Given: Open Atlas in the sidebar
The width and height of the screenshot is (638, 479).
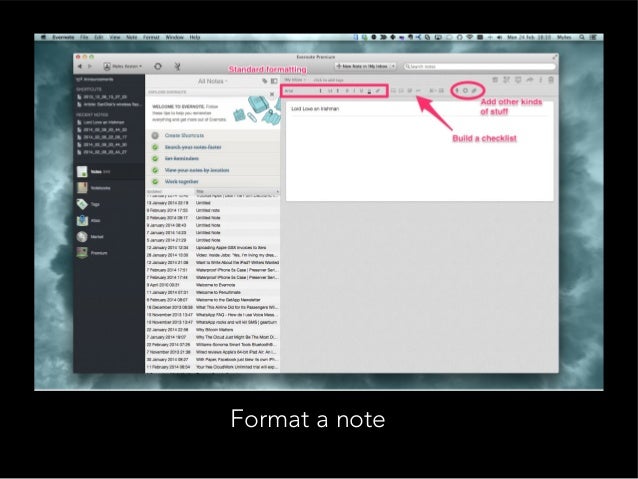Looking at the screenshot, I should (109, 221).
